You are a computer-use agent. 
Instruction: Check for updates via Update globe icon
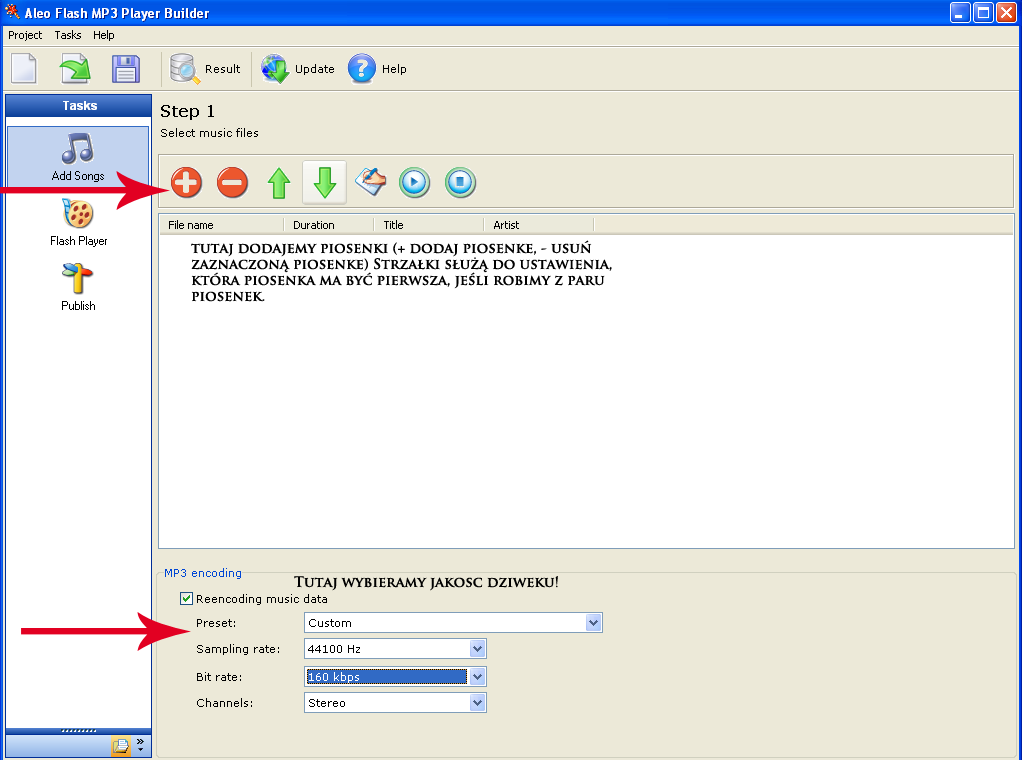click(298, 68)
